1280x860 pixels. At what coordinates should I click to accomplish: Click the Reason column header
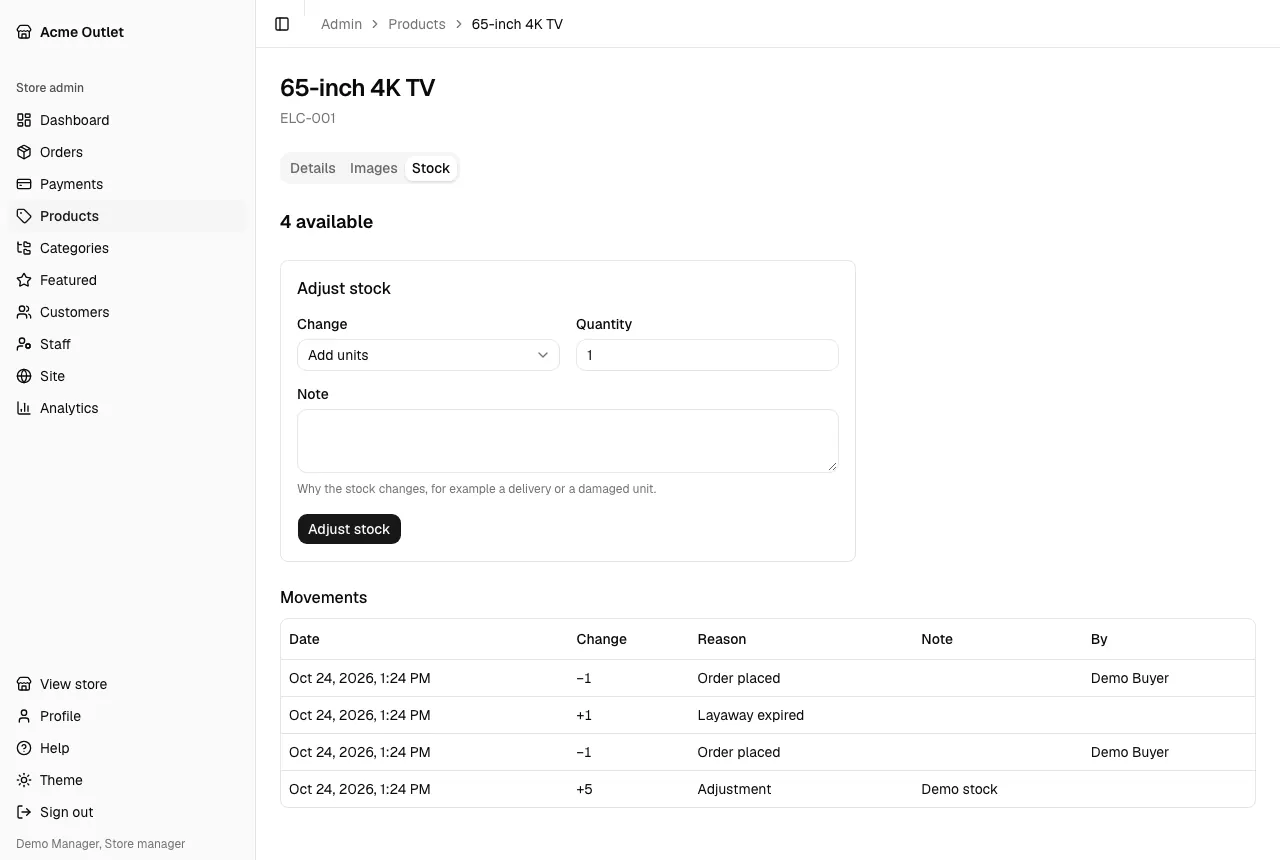[x=721, y=639]
